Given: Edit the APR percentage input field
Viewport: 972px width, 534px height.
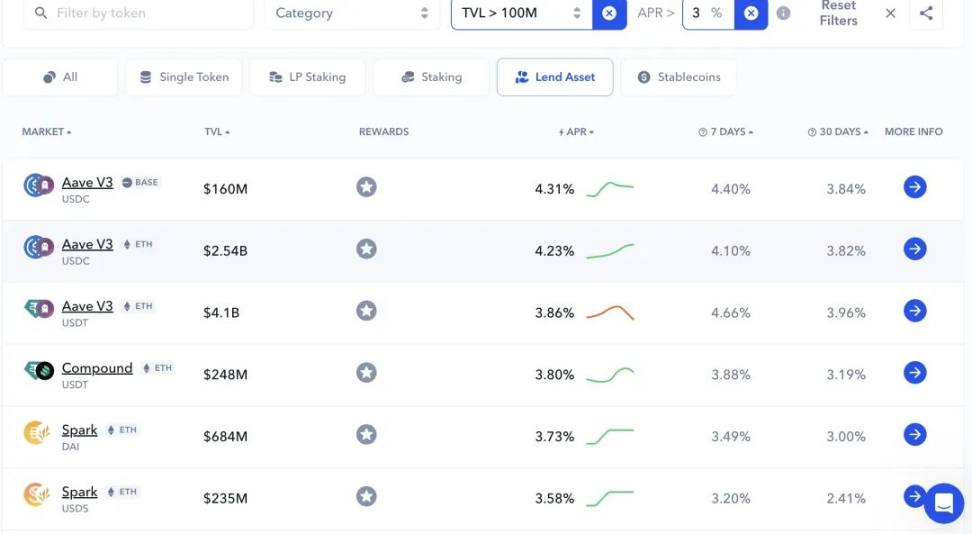Looking at the screenshot, I should [708, 13].
